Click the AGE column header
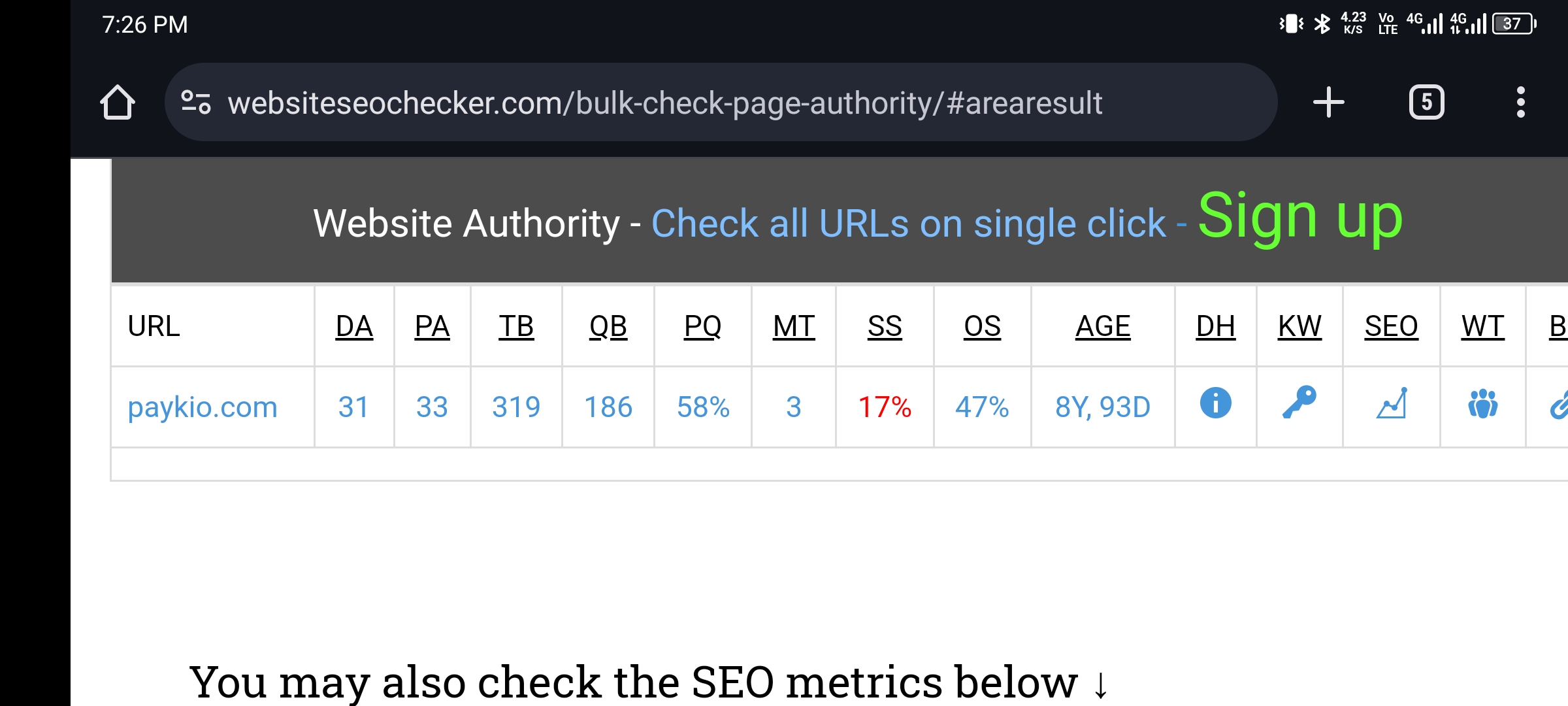The height and width of the screenshot is (706, 1568). pos(1103,326)
